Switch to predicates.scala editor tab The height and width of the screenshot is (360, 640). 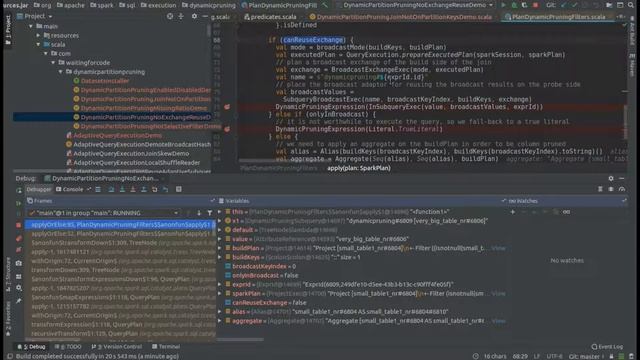coord(271,17)
